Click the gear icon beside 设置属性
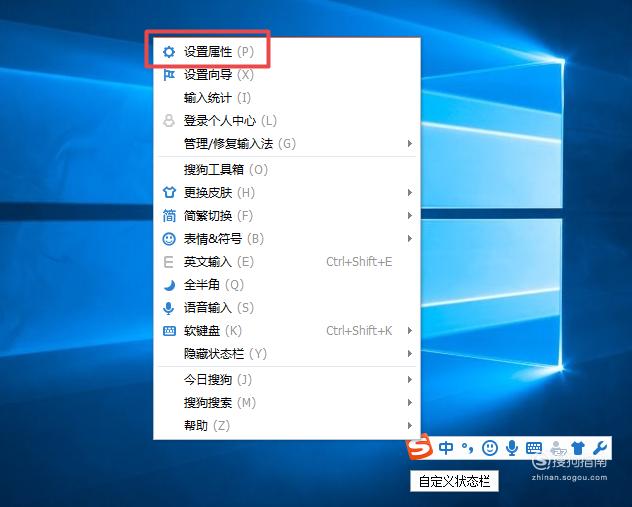 click(169, 52)
